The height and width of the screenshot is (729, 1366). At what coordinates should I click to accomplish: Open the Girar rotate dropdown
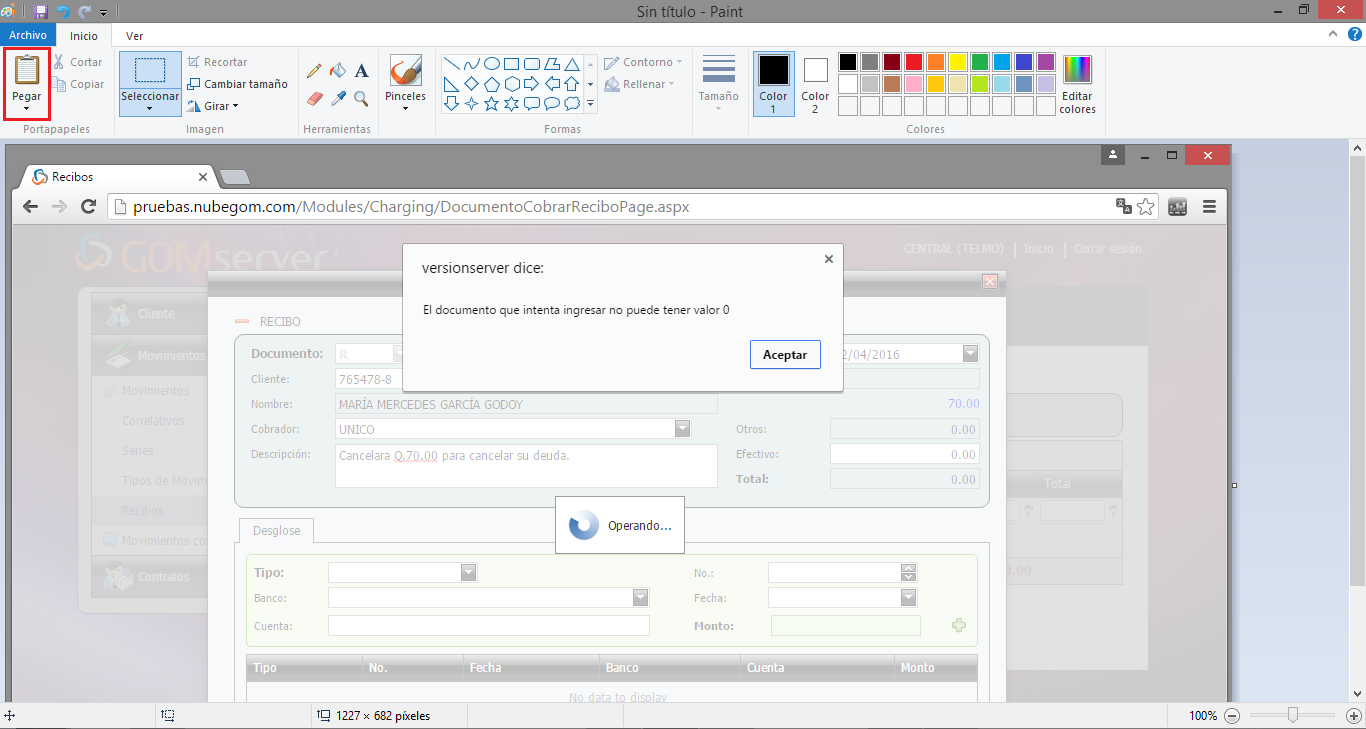pyautogui.click(x=214, y=106)
